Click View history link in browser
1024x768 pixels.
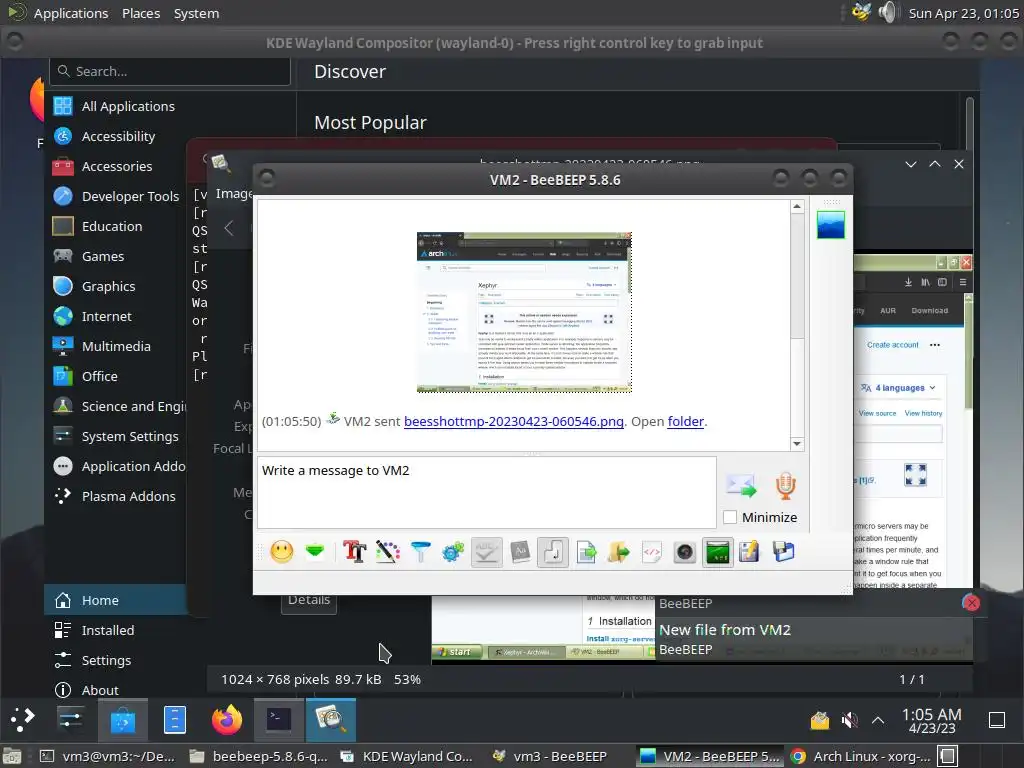coord(923,413)
